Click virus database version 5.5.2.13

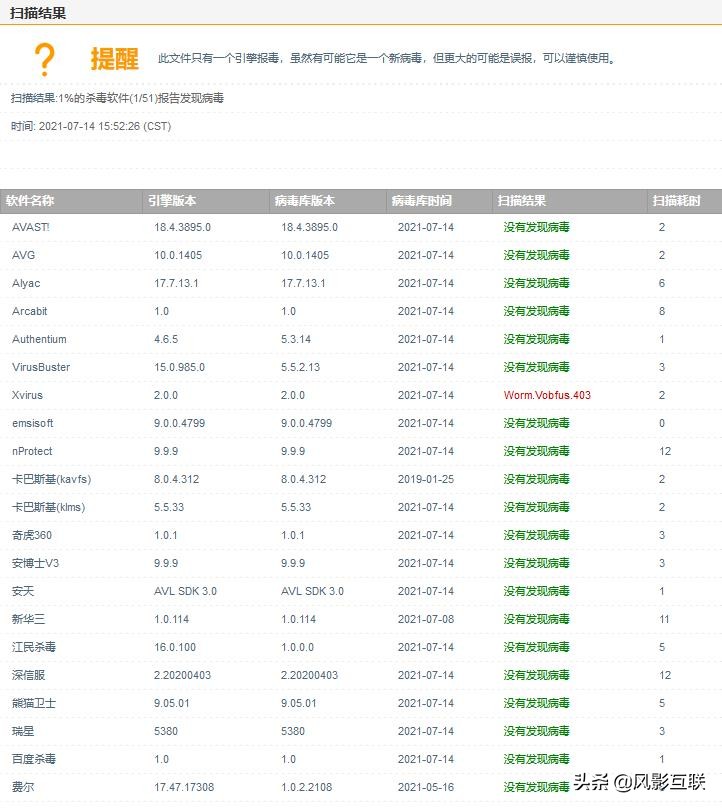pos(300,367)
